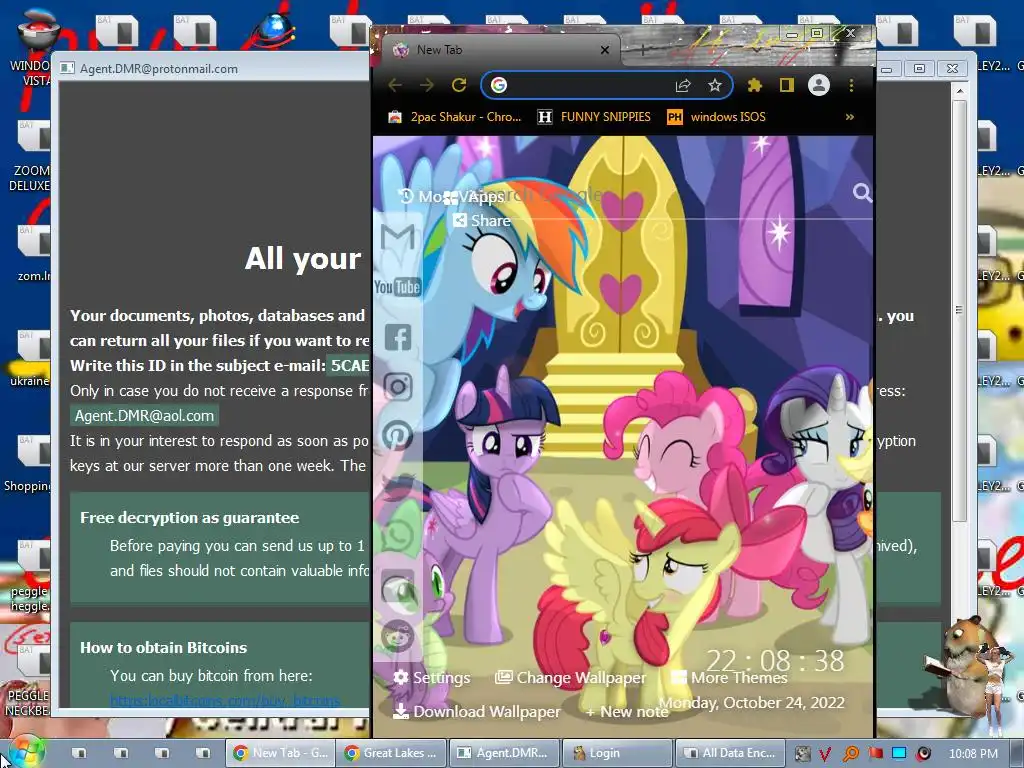Click the 5CAE ID code in ransom note
The image size is (1024, 768).
pos(349,366)
